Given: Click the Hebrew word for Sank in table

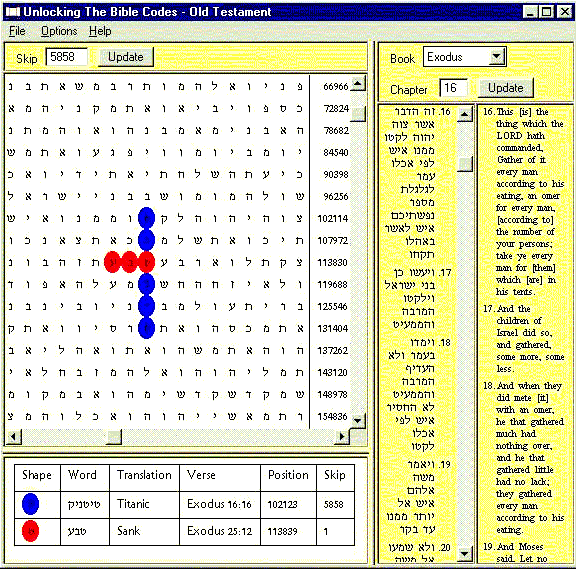Looking at the screenshot, I should coord(77,531).
